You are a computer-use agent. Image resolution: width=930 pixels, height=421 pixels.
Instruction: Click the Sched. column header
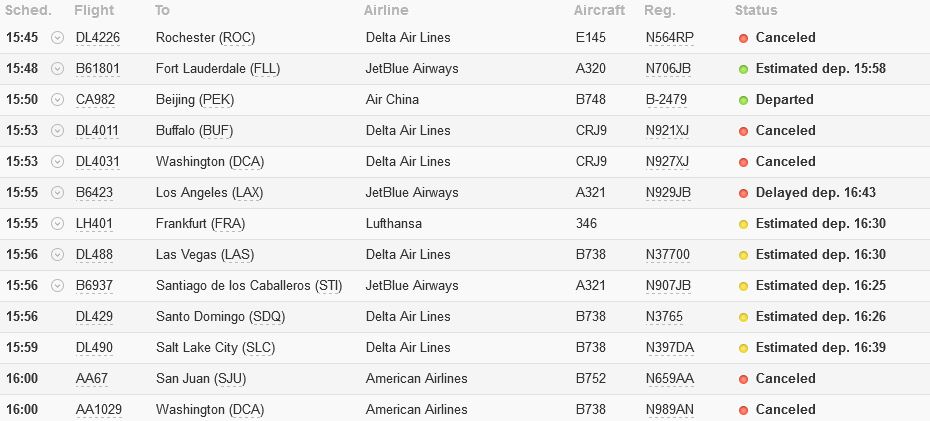pyautogui.click(x=28, y=10)
